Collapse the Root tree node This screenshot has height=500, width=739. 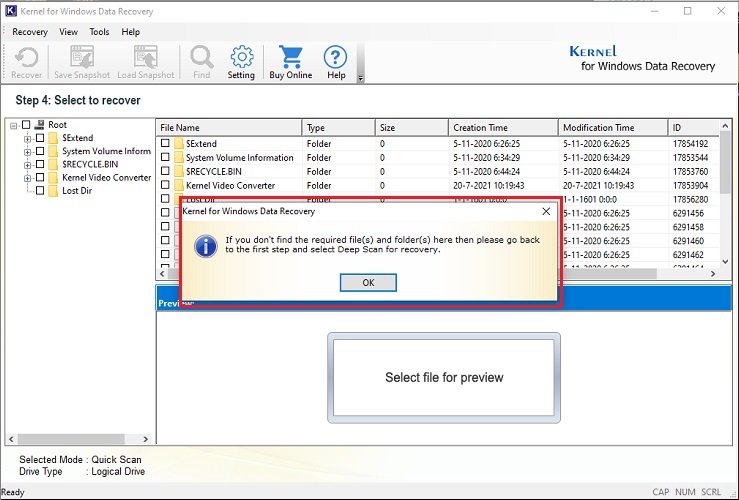point(14,125)
